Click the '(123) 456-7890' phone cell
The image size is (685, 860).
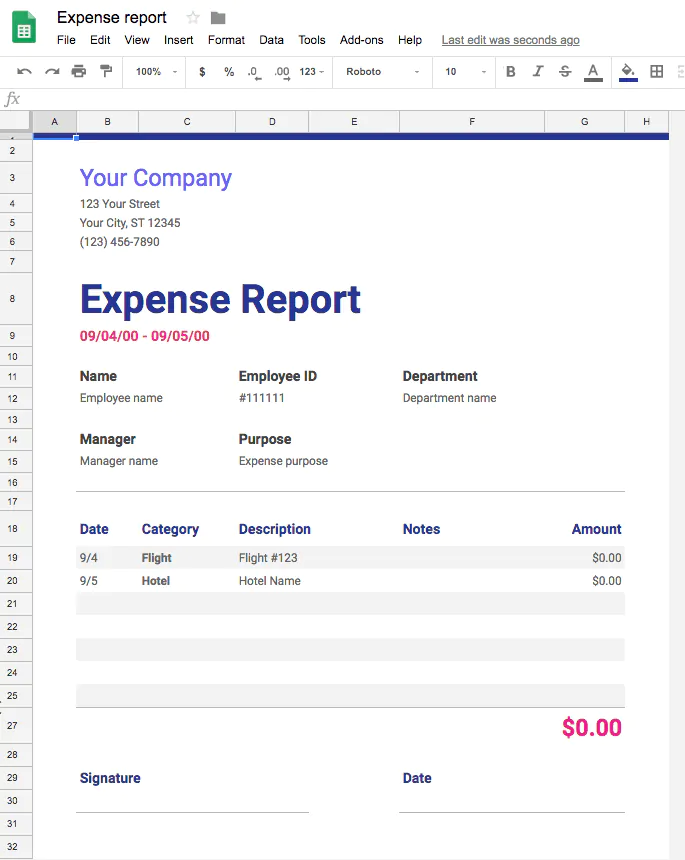click(x=120, y=242)
